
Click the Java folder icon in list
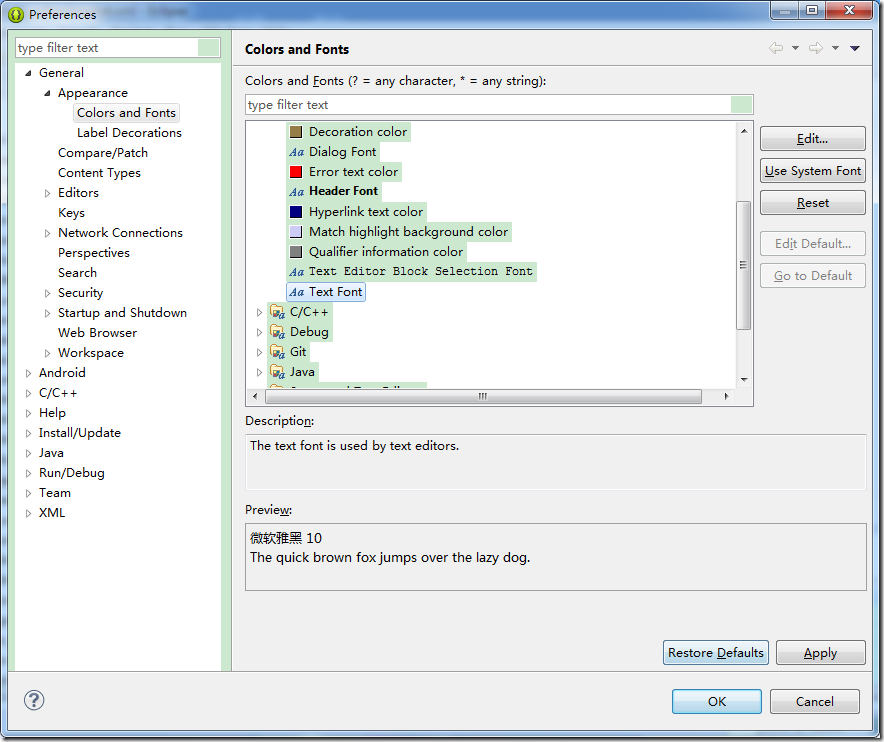277,372
